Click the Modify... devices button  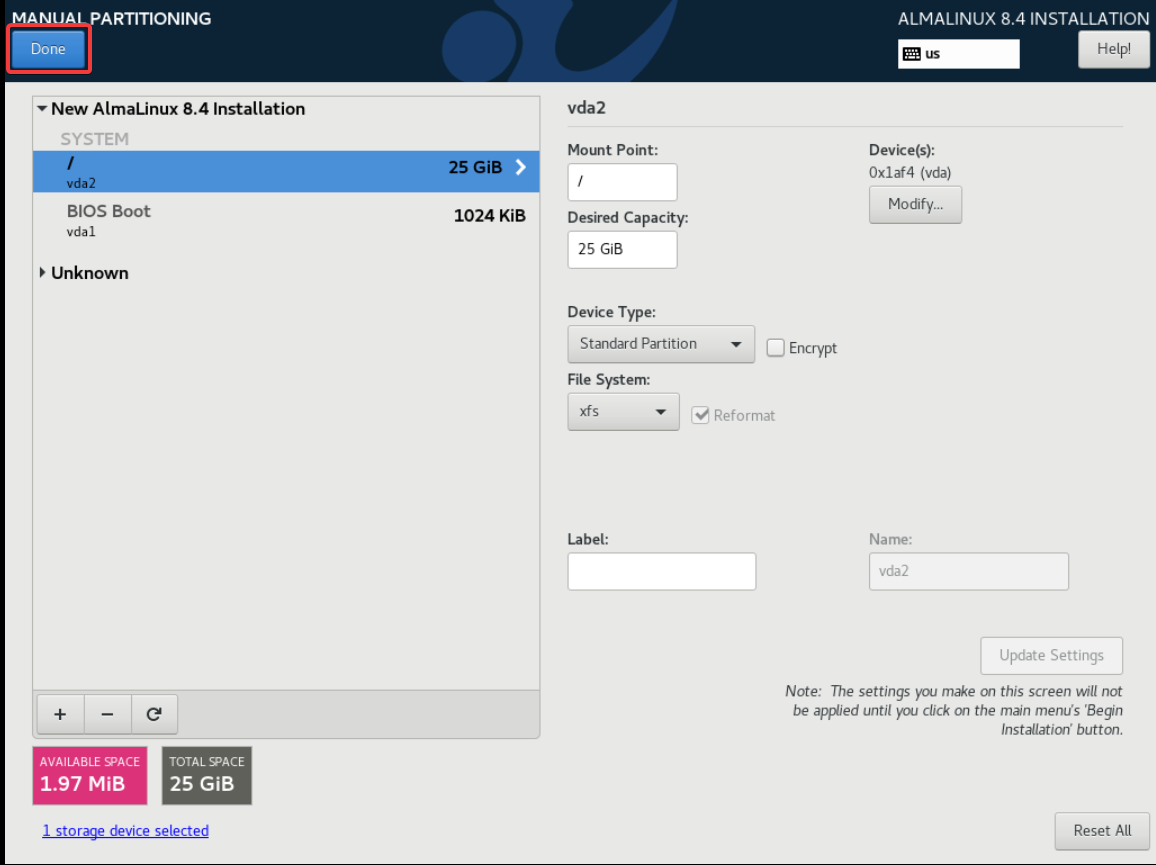point(915,204)
